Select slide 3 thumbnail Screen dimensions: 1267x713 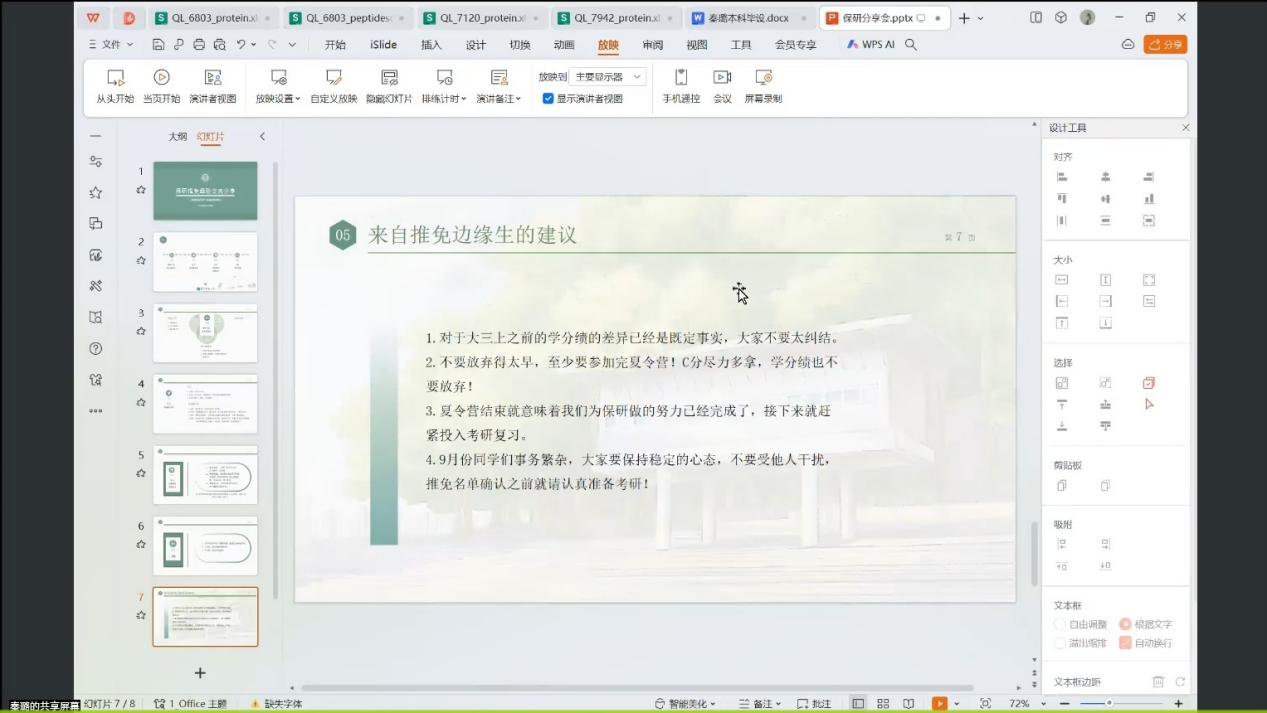coord(205,333)
